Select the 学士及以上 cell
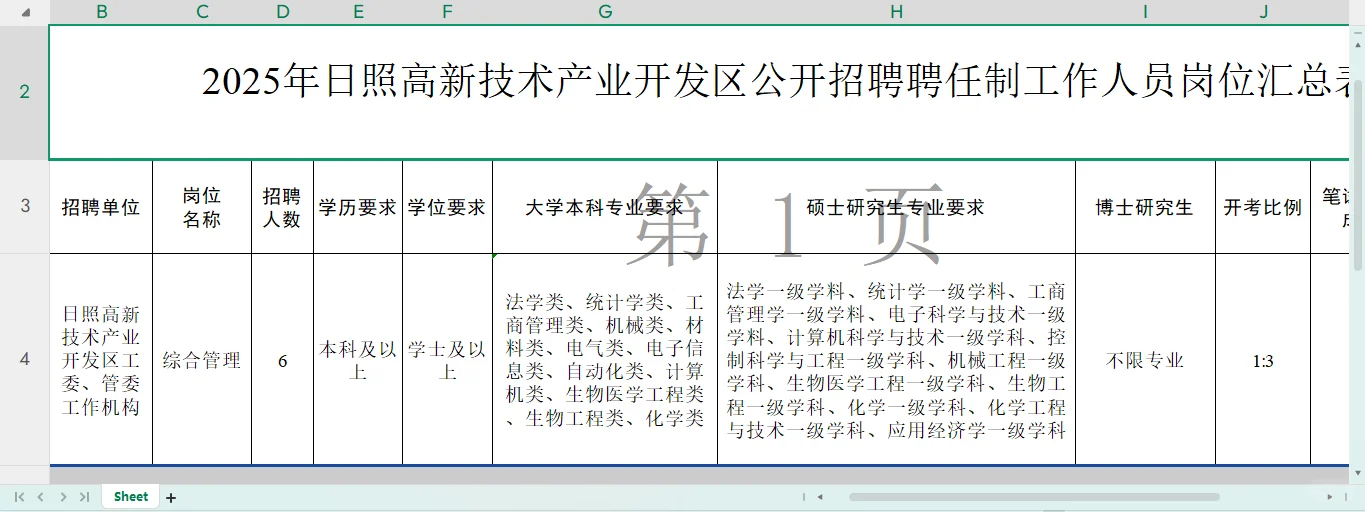The width and height of the screenshot is (1365, 512). pos(447,360)
